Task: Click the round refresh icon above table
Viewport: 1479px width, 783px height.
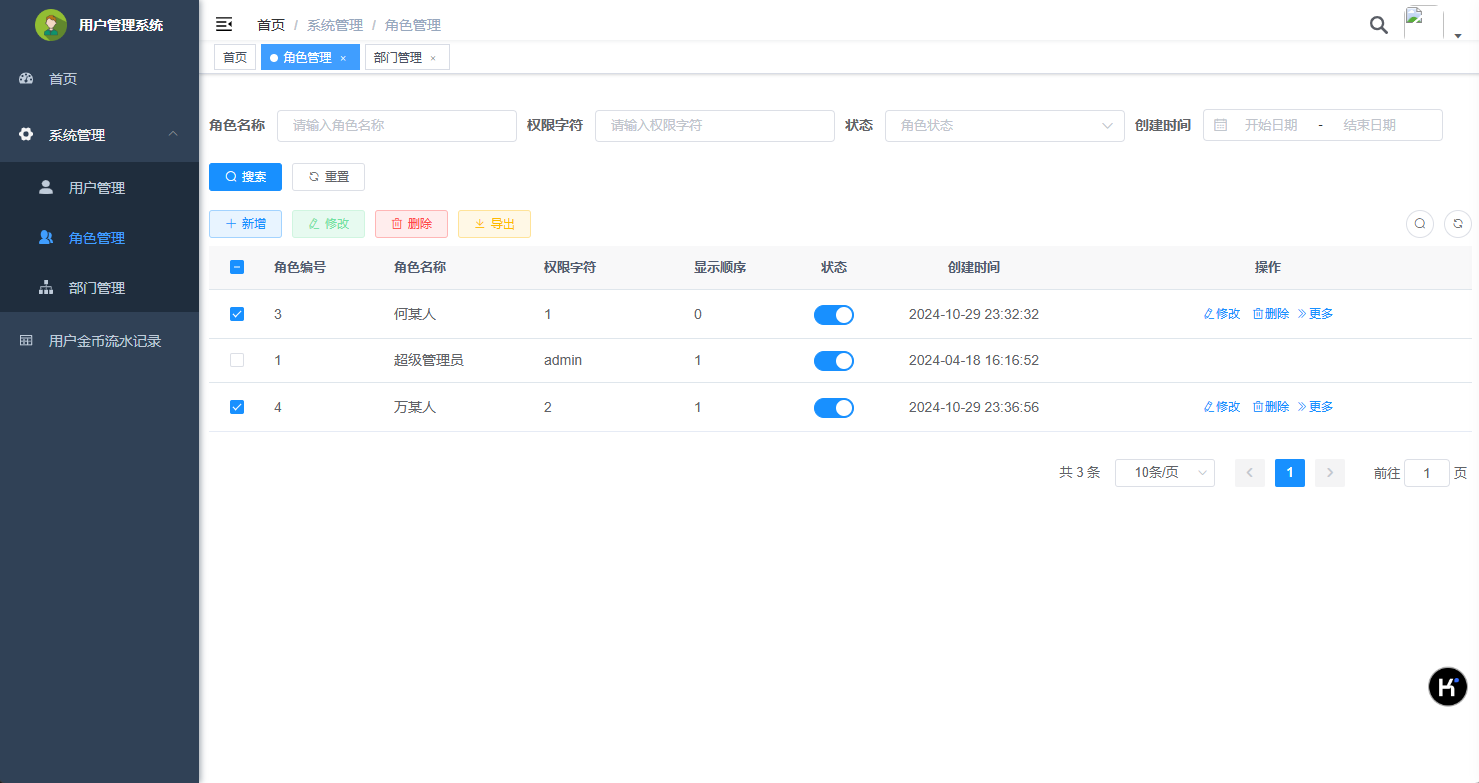Action: [x=1457, y=224]
